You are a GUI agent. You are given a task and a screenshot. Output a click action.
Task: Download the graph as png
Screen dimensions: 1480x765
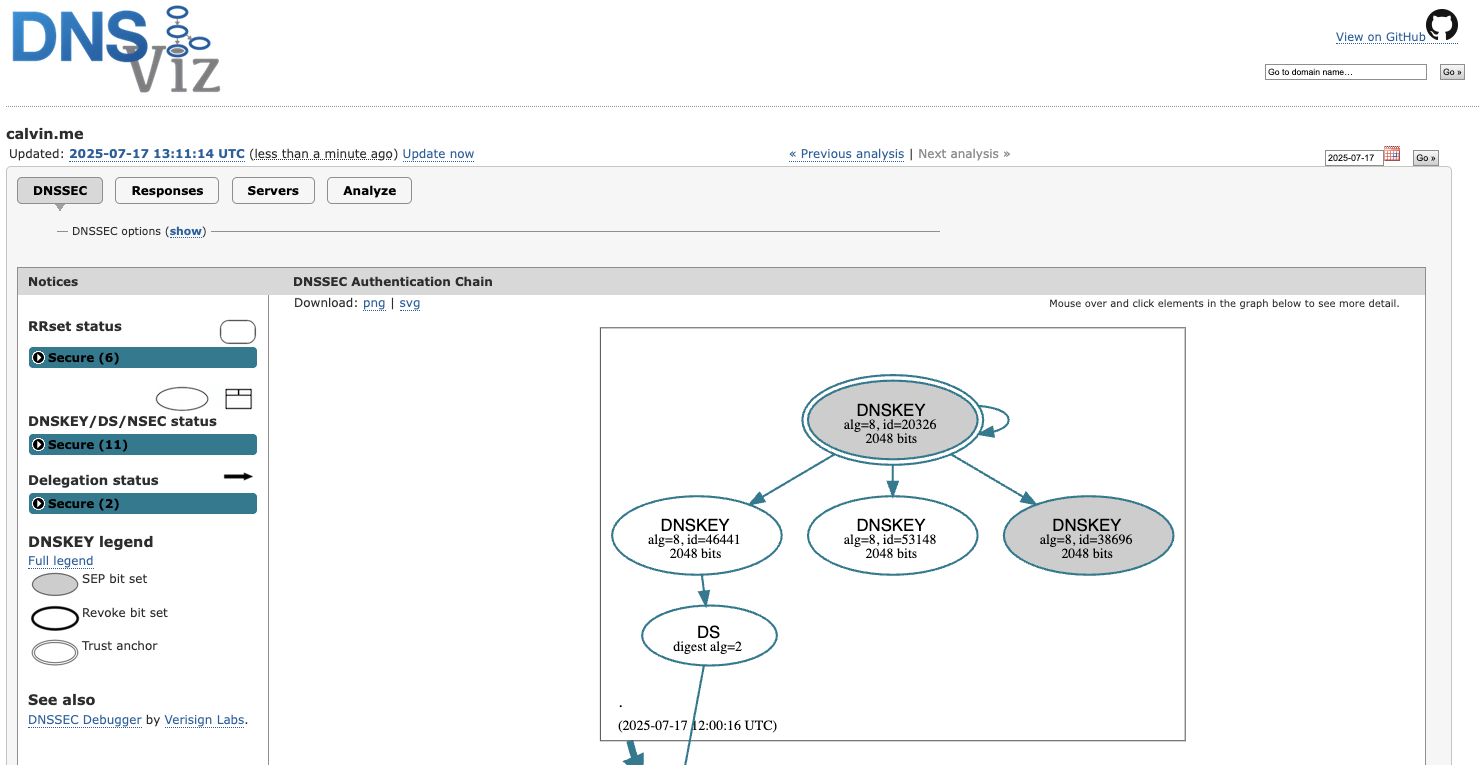[374, 303]
